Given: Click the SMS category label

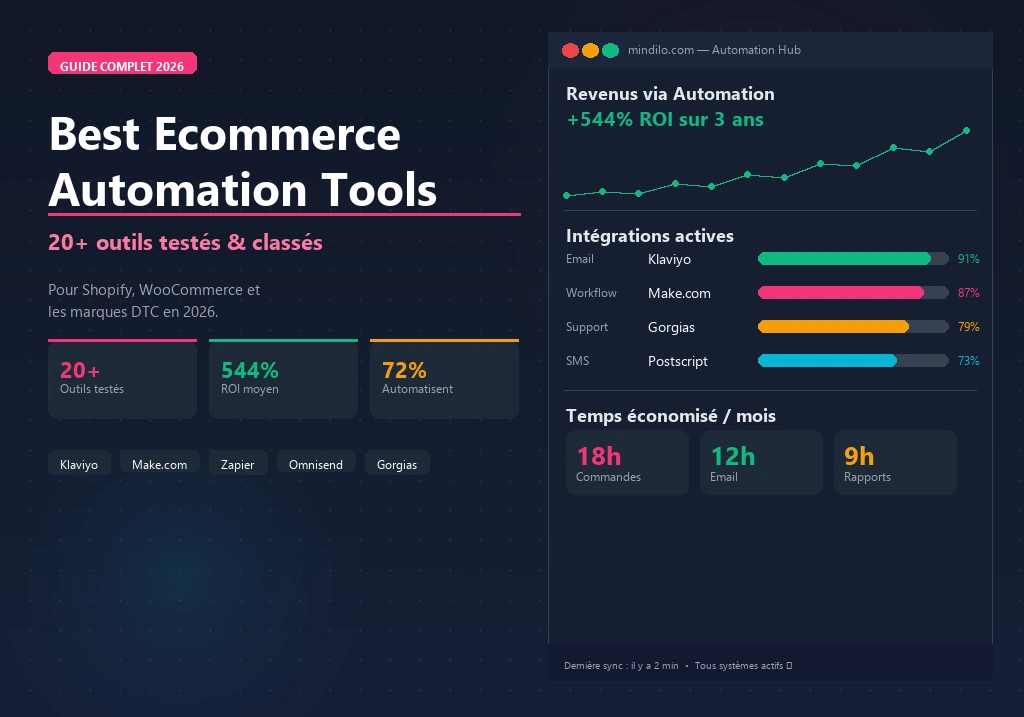Looking at the screenshot, I should click(577, 360).
